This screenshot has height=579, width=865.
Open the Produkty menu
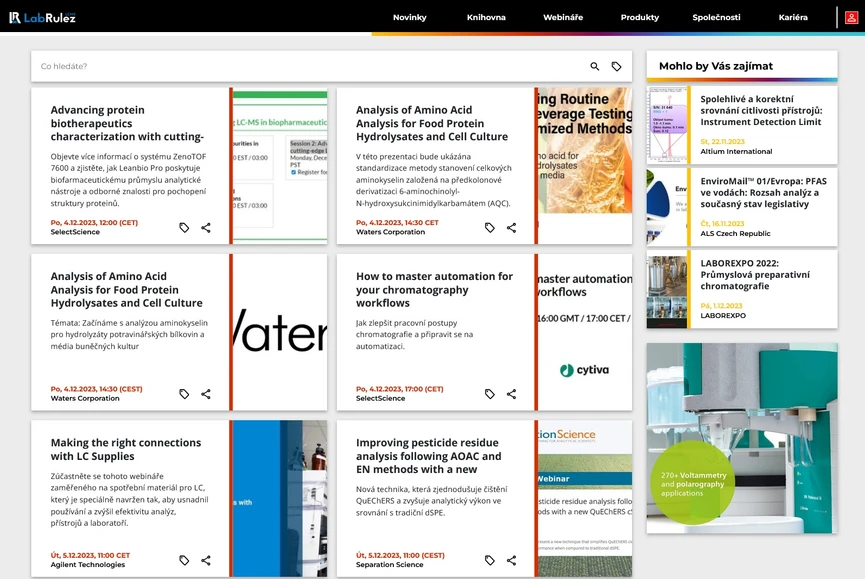point(639,18)
